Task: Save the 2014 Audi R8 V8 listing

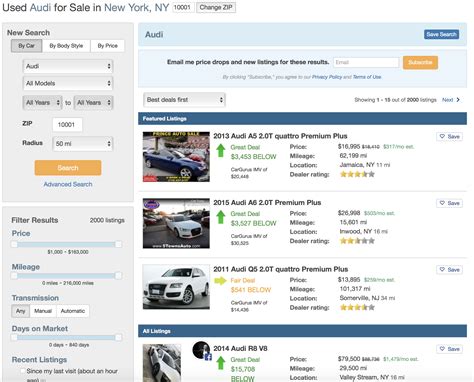Action: [449, 349]
